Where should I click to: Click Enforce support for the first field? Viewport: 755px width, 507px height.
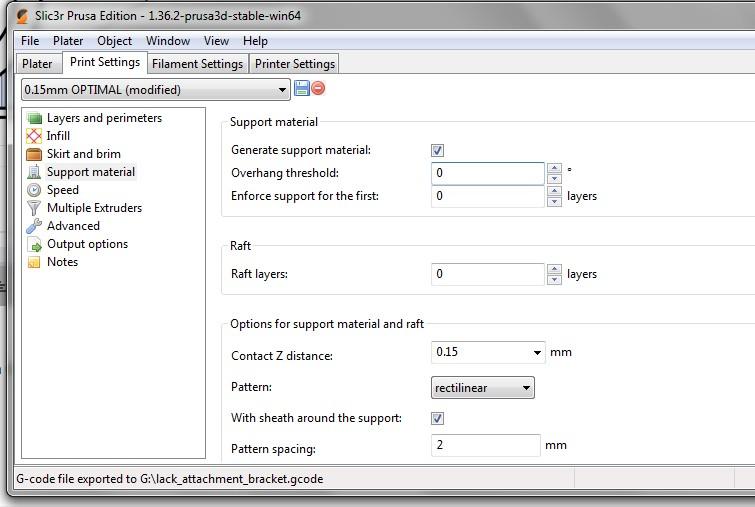click(x=488, y=196)
